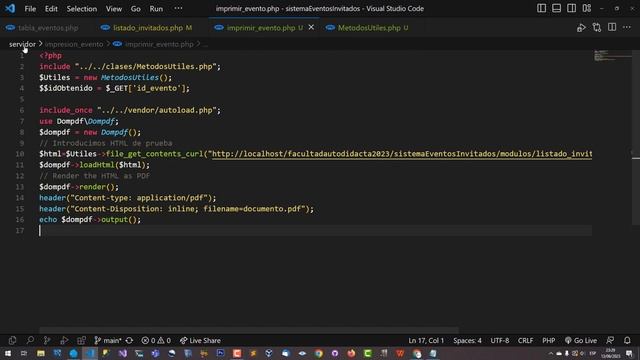Click the Ln 17, Col 1 indicator
The width and height of the screenshot is (640, 360).
(x=426, y=340)
